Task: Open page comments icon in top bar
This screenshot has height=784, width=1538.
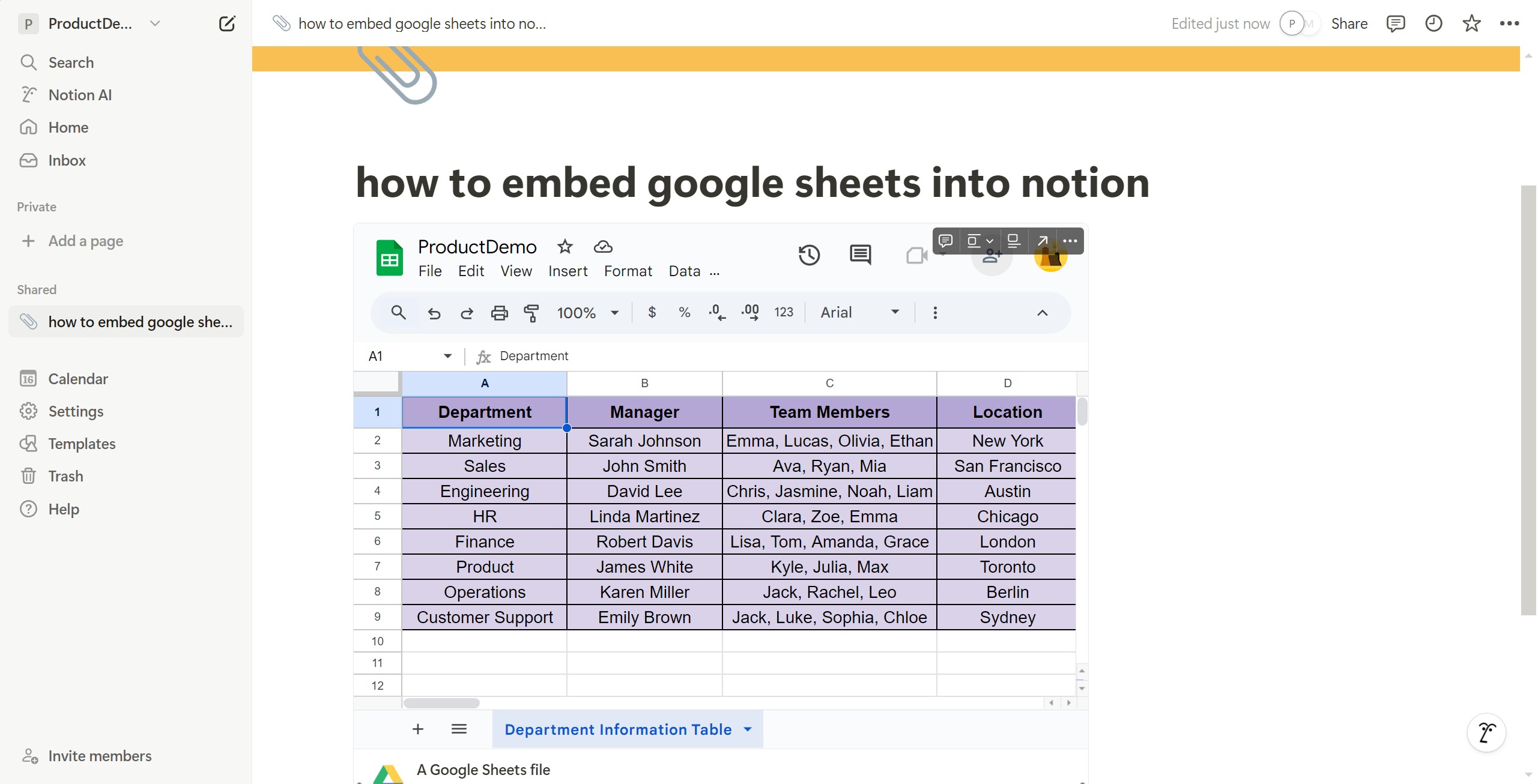Action: (x=1395, y=23)
